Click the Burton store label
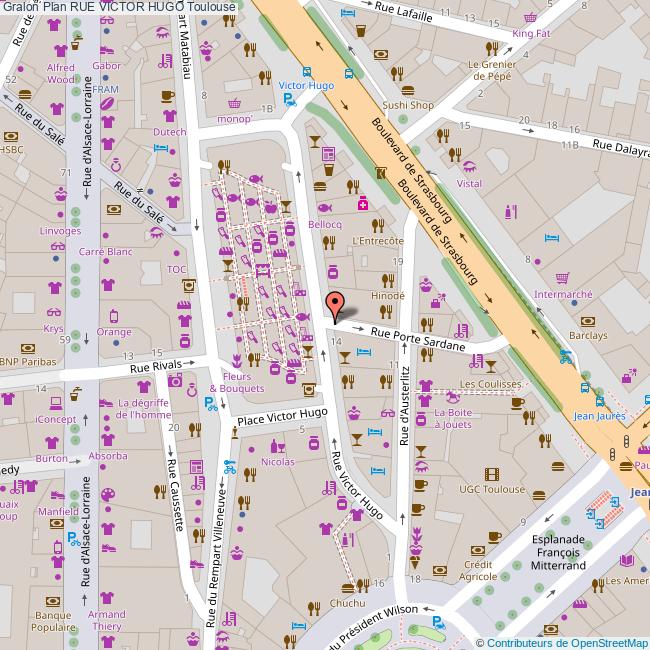Screen dimensions: 650x650 click(51, 458)
